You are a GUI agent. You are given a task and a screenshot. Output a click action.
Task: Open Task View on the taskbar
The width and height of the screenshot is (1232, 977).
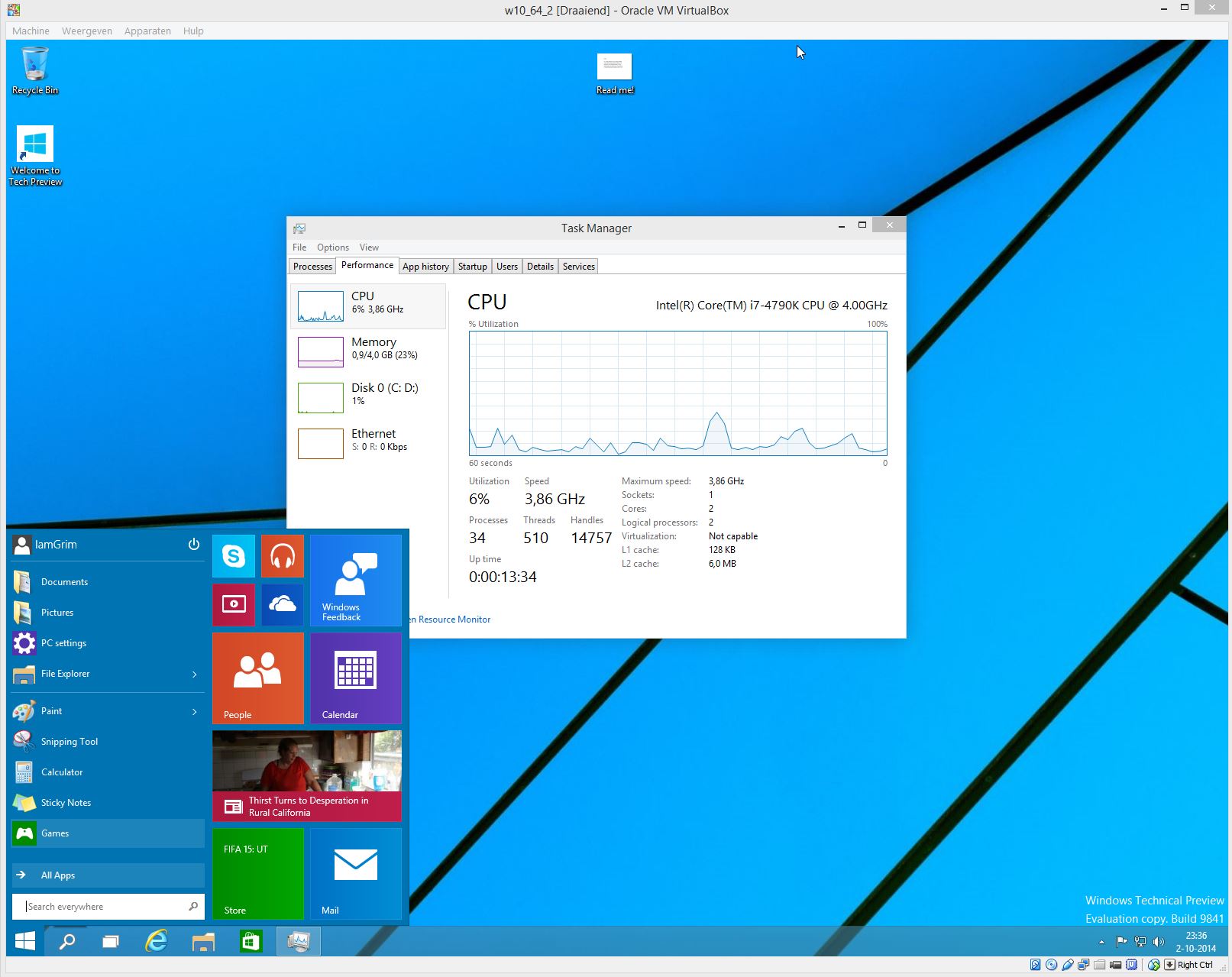[111, 941]
